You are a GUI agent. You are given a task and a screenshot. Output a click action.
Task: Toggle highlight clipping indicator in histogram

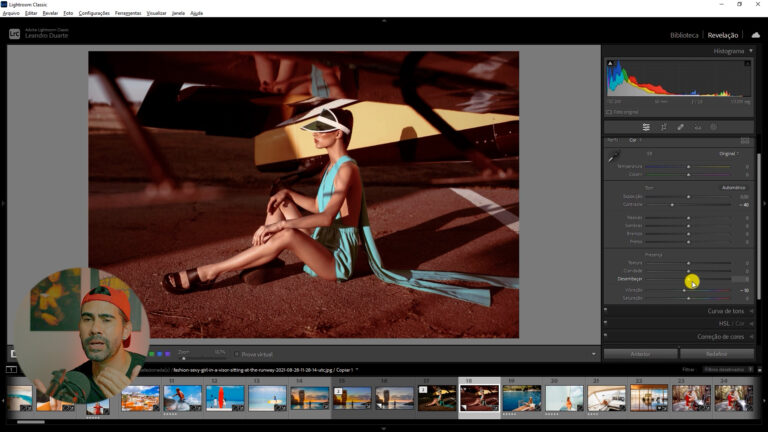[x=746, y=64]
